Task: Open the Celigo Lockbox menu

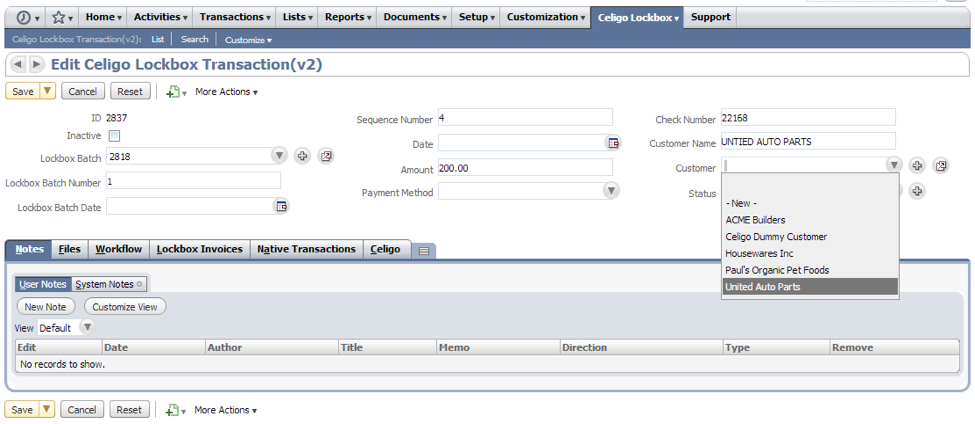Action: 638,17
